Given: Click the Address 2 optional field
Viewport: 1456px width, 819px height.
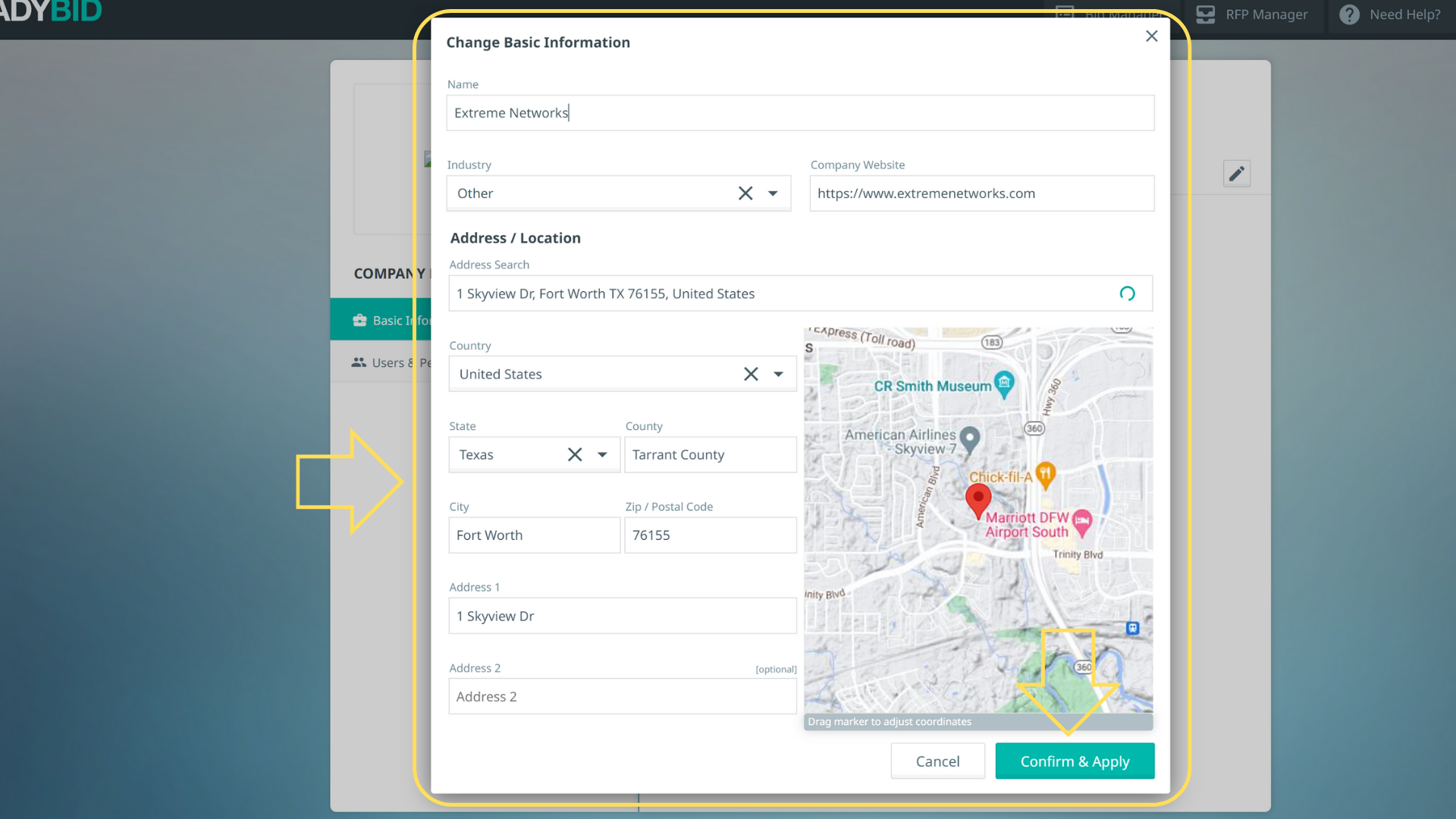Looking at the screenshot, I should [x=622, y=696].
